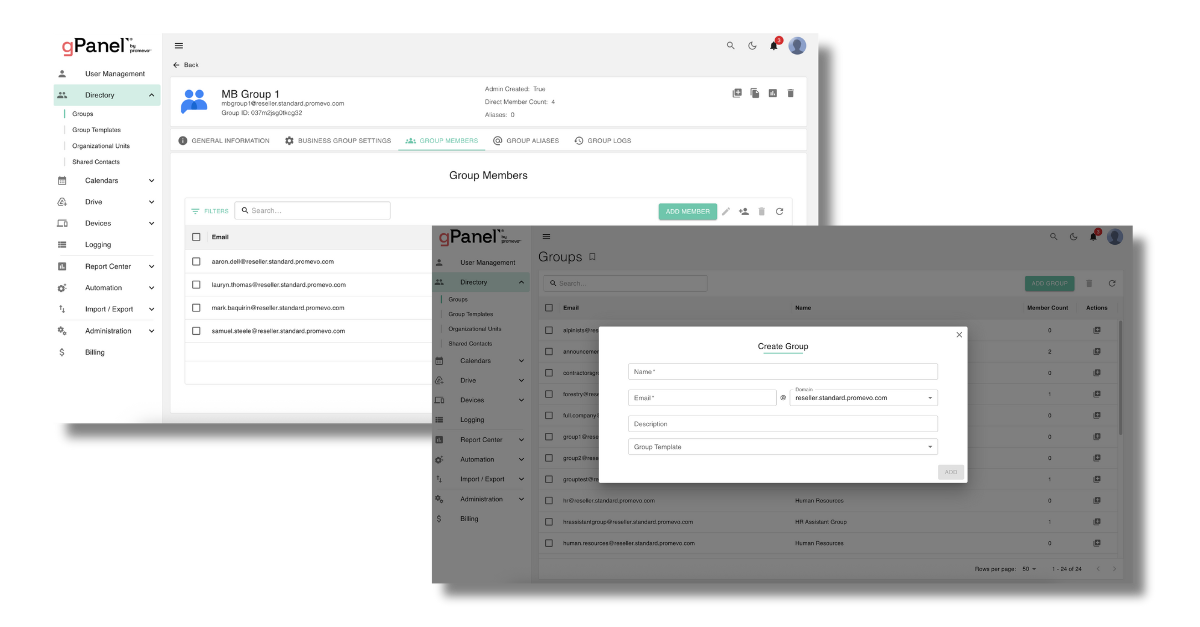The image size is (1200, 627).
Task: Open profile avatar in Group Members window
Action: (797, 45)
